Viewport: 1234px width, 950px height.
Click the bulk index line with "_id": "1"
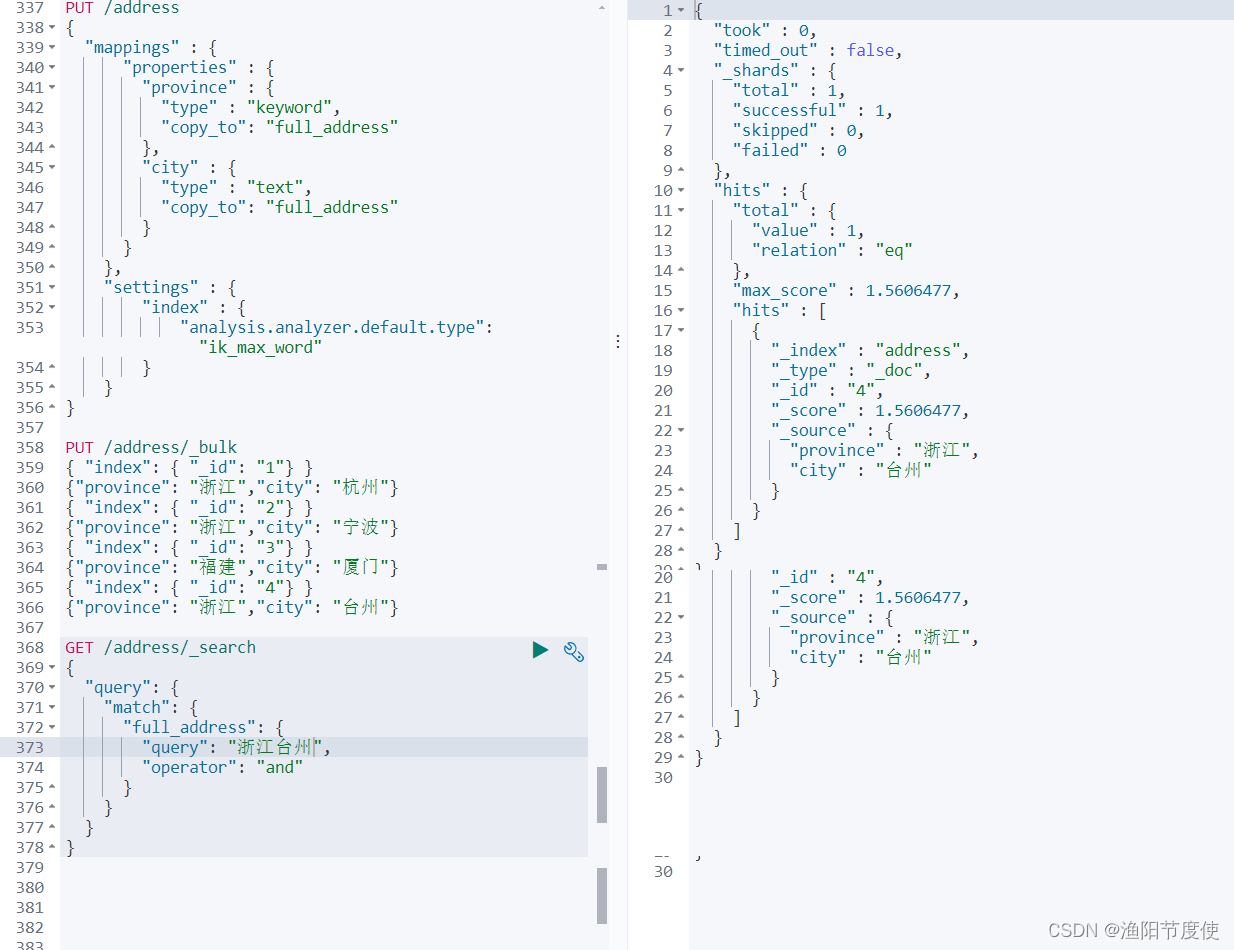(189, 468)
